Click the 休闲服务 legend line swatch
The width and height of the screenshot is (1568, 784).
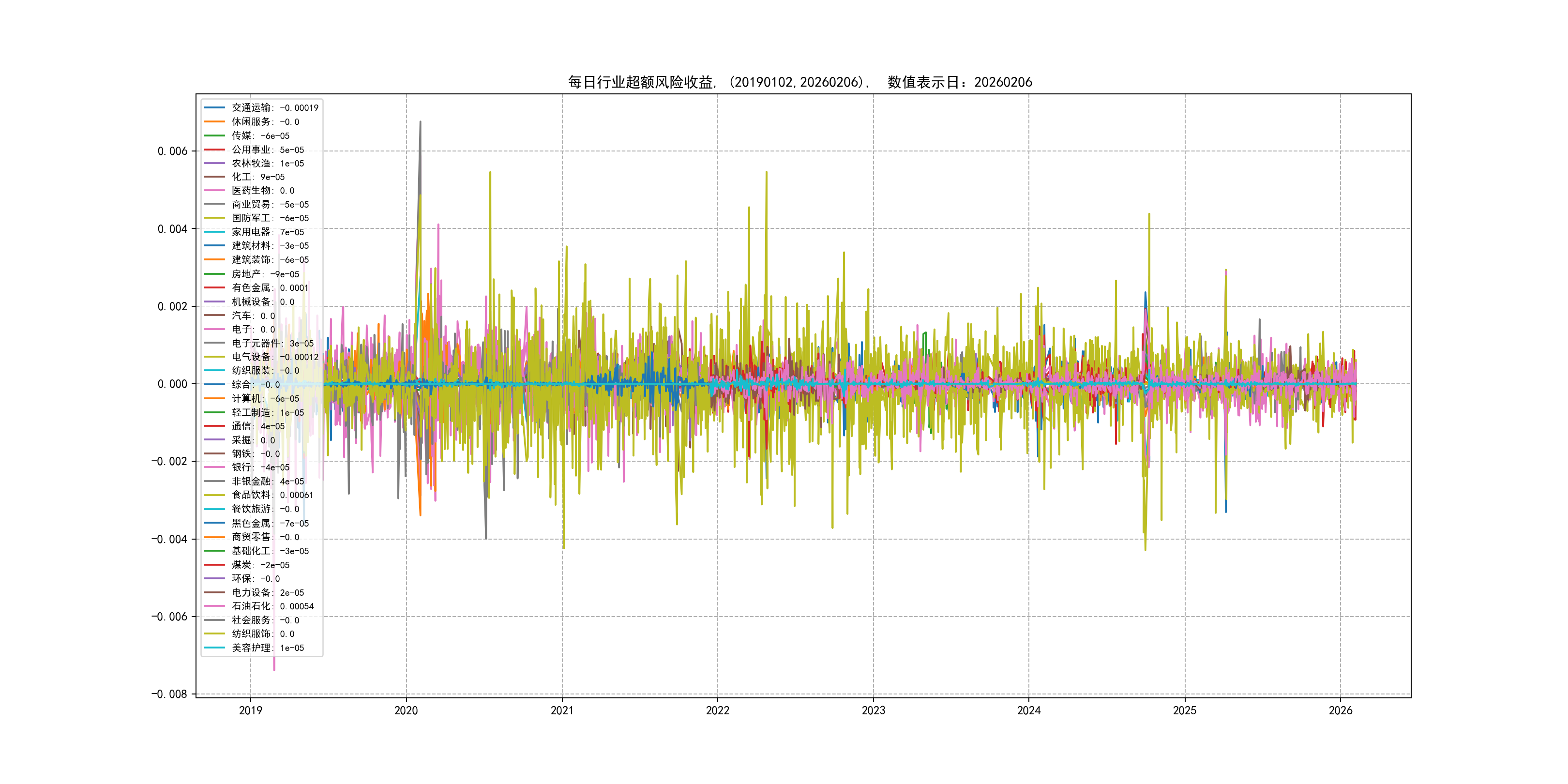point(213,122)
